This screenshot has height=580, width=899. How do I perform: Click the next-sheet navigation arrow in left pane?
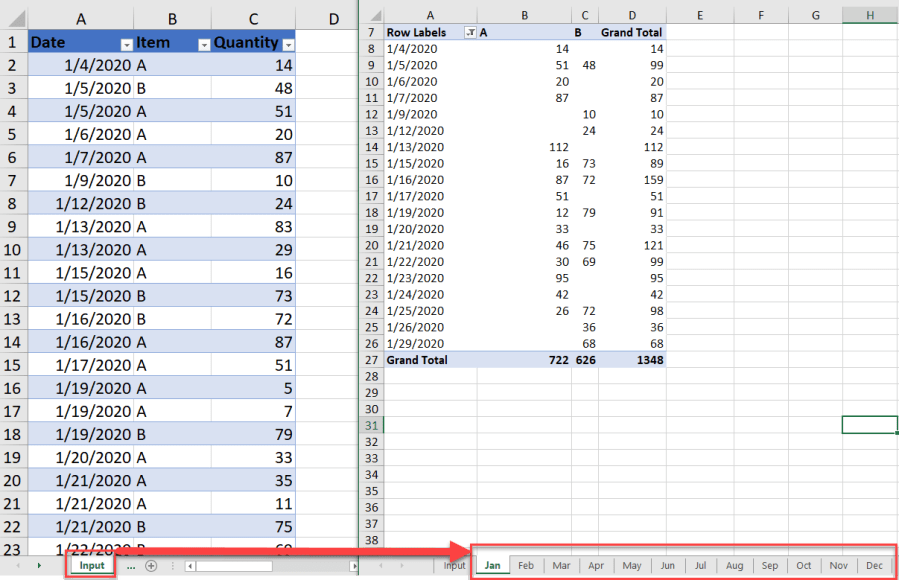tap(39, 566)
